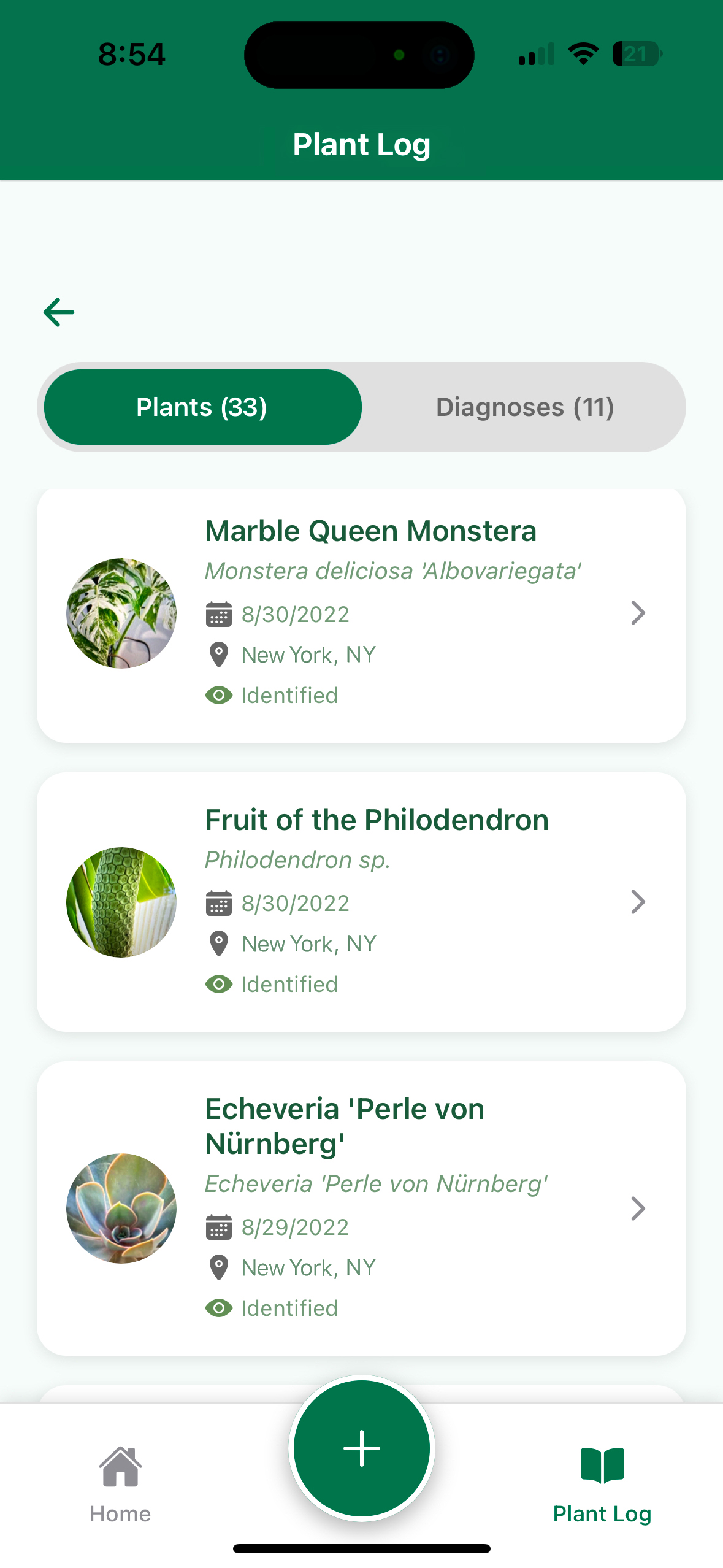Open the Home tab icon
723x1568 pixels.
[120, 1467]
